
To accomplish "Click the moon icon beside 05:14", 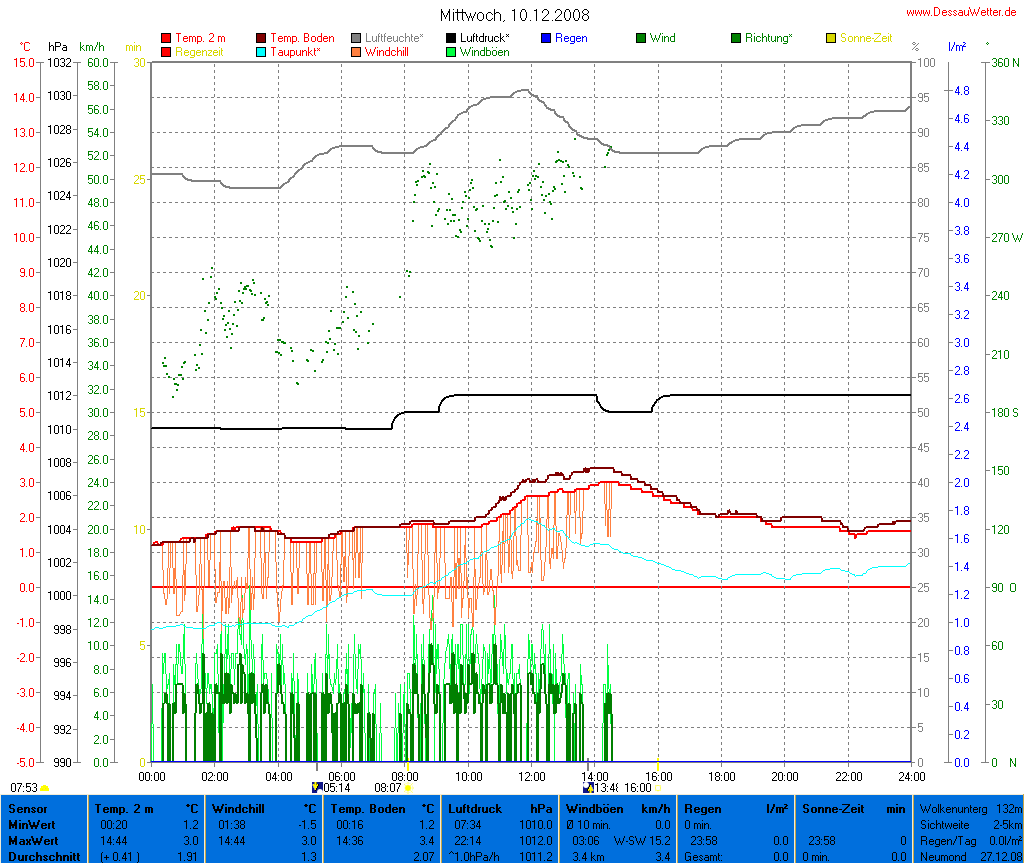I will point(317,788).
